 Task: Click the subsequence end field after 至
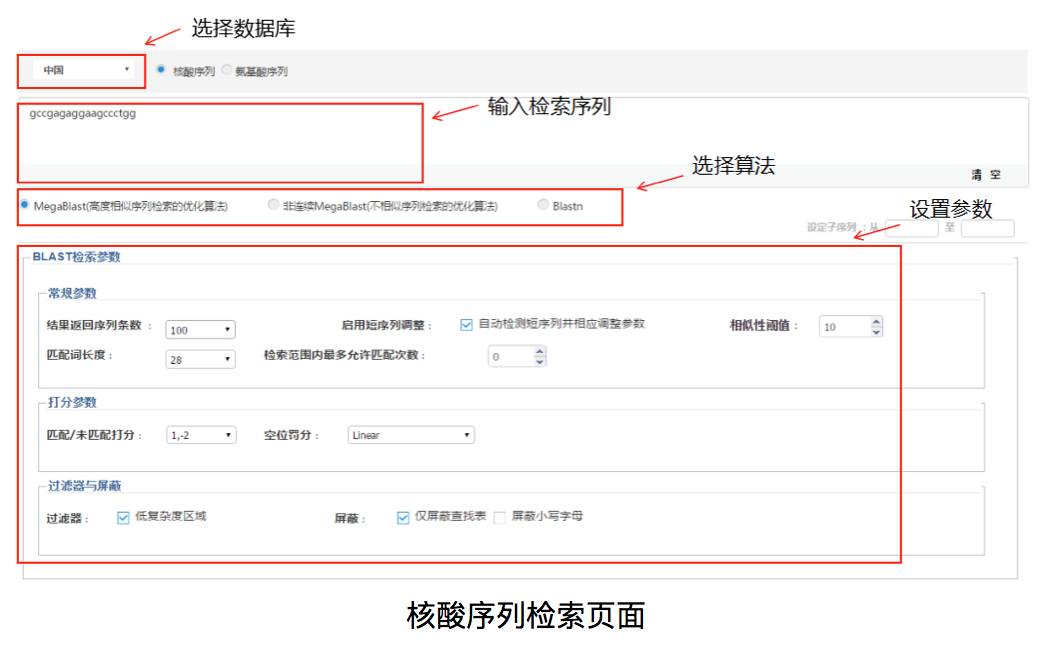(988, 228)
